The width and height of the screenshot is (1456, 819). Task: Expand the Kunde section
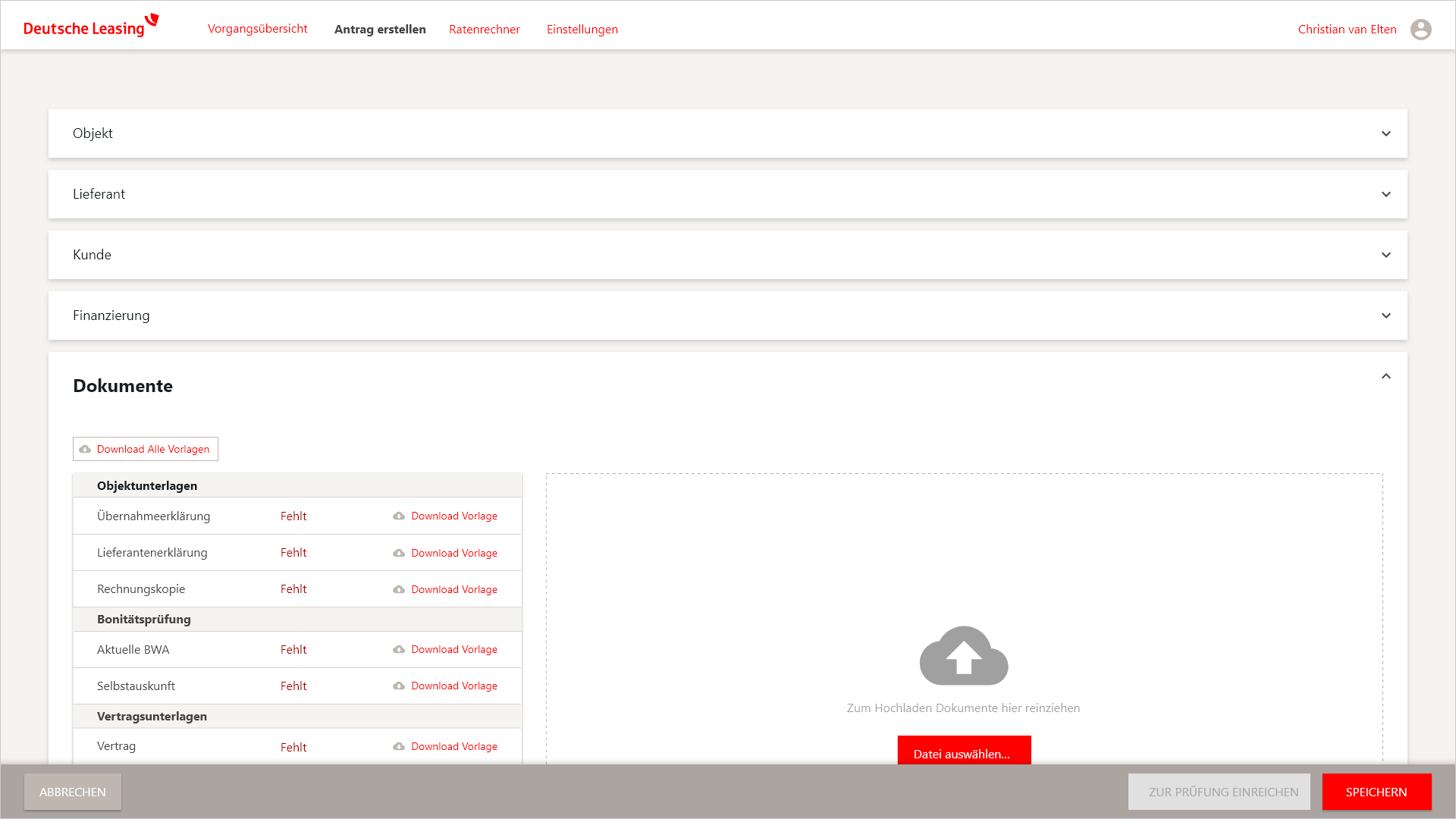pyautogui.click(x=1385, y=256)
